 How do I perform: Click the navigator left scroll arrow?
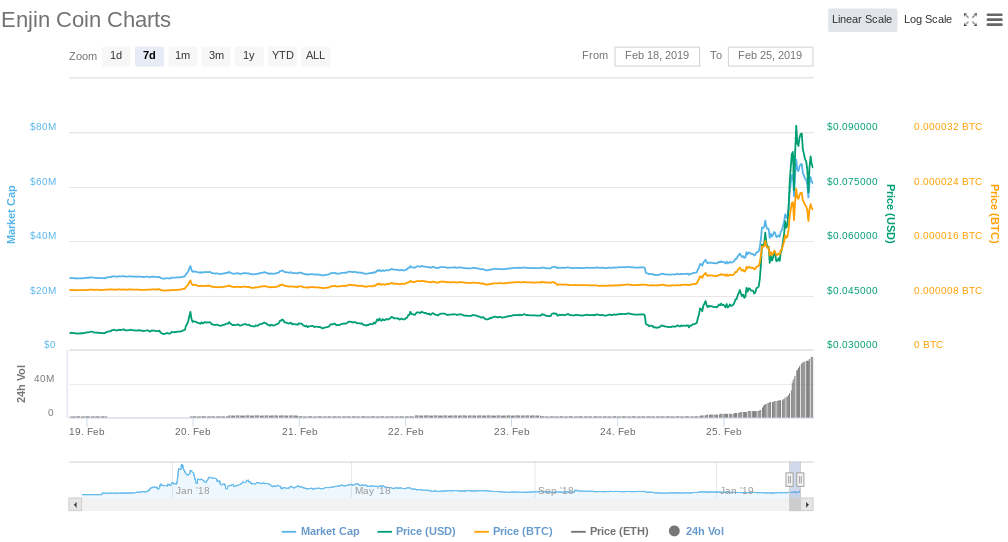coord(75,505)
